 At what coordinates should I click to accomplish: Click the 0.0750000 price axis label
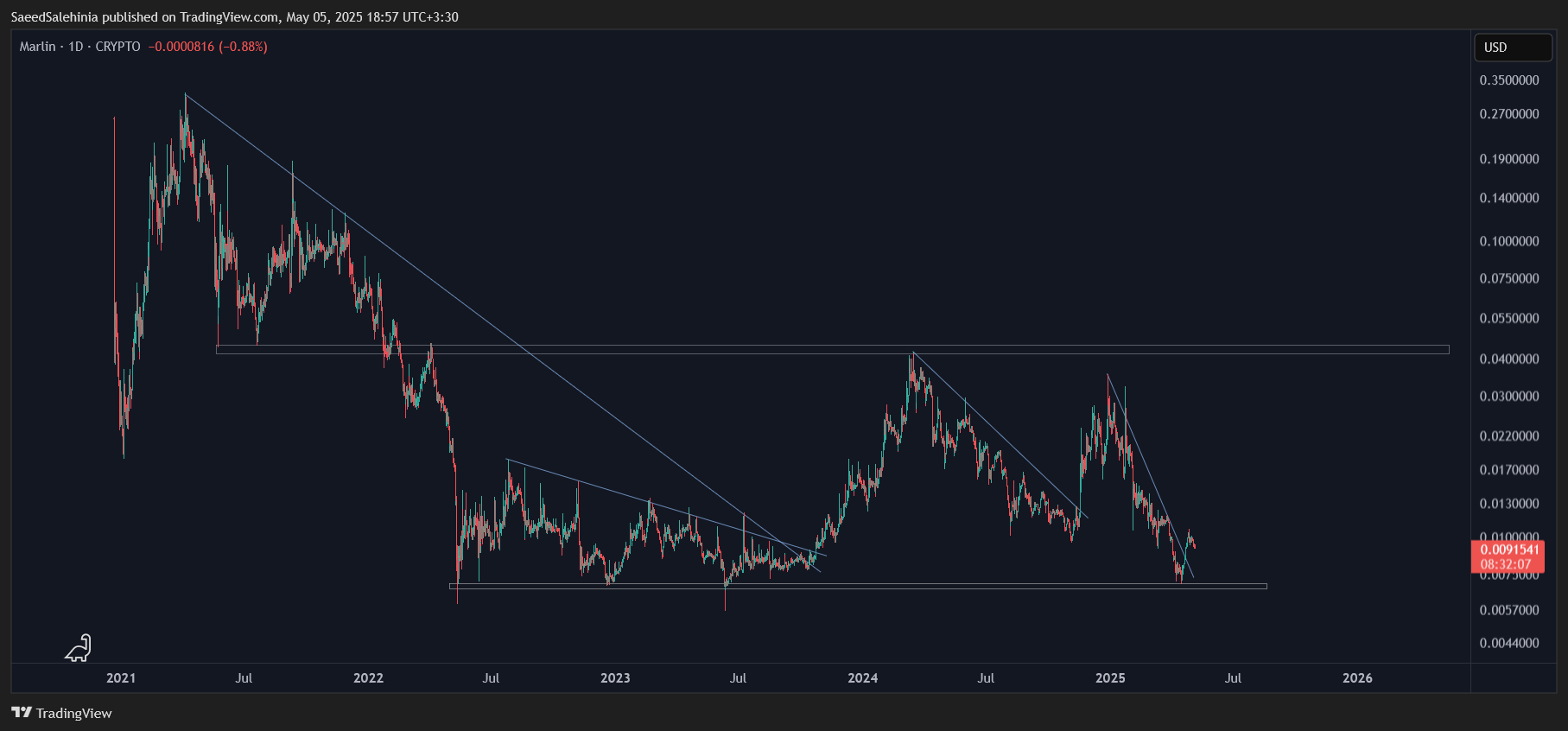coord(1509,278)
